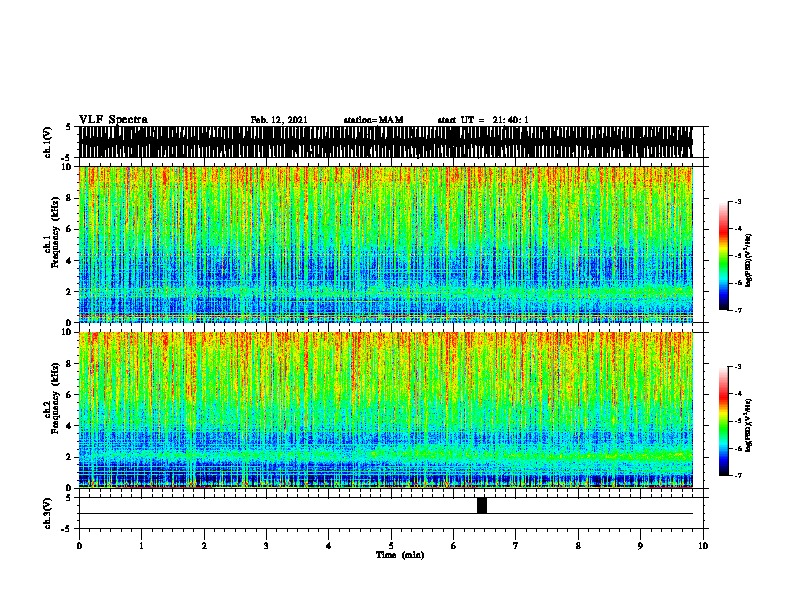The width and height of the screenshot is (792, 612).
Task: Click the time axis tick label "7"
Action: [516, 545]
